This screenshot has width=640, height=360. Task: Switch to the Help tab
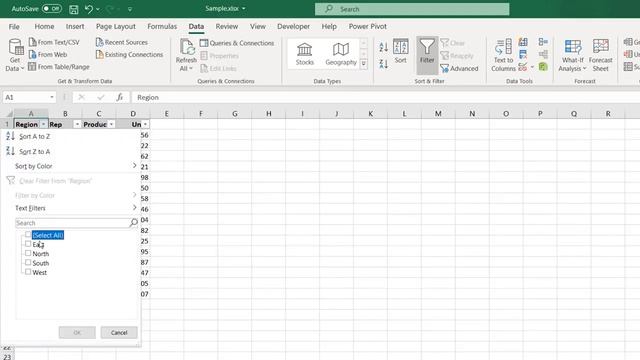329,26
